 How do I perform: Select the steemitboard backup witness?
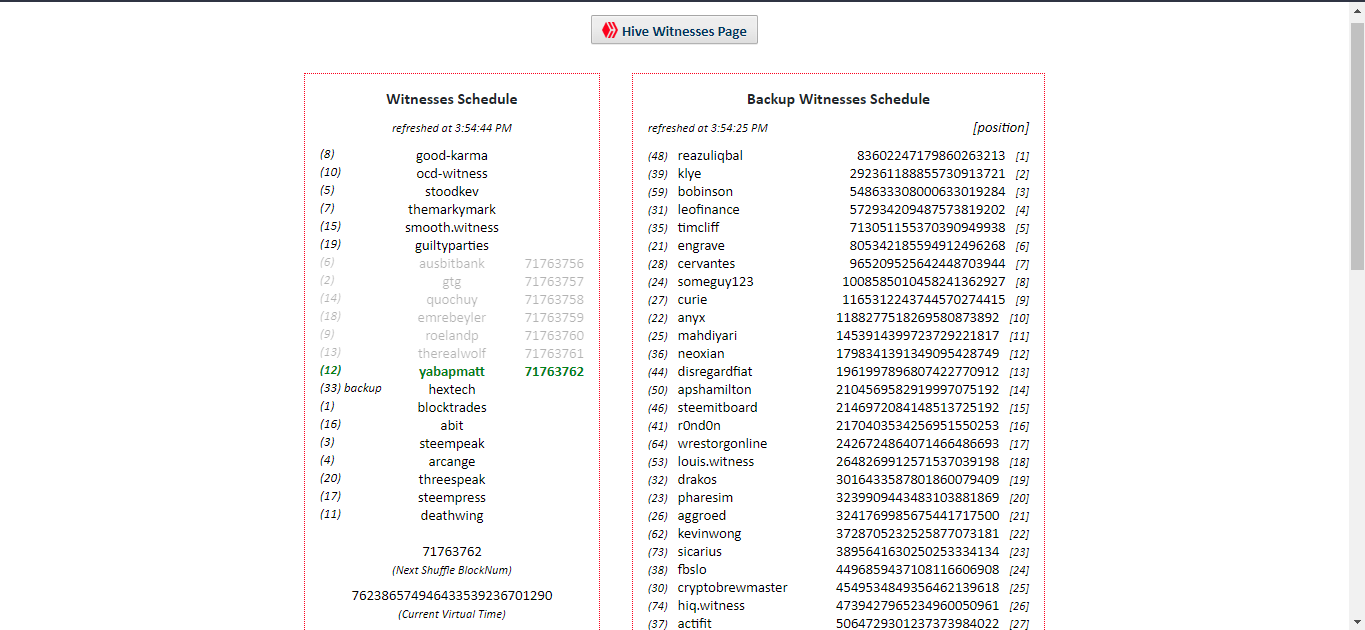[x=718, y=407]
